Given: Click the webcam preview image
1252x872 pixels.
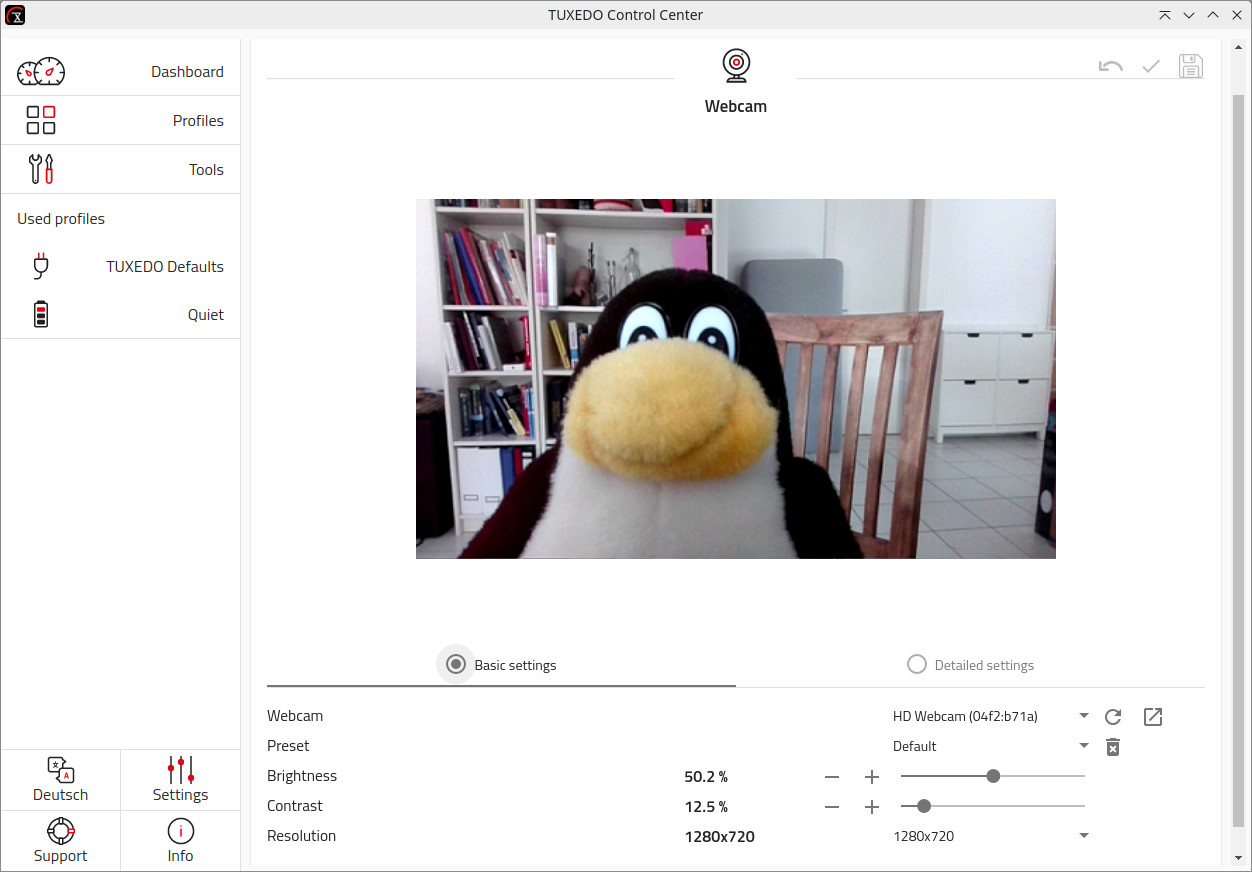Looking at the screenshot, I should (x=736, y=379).
